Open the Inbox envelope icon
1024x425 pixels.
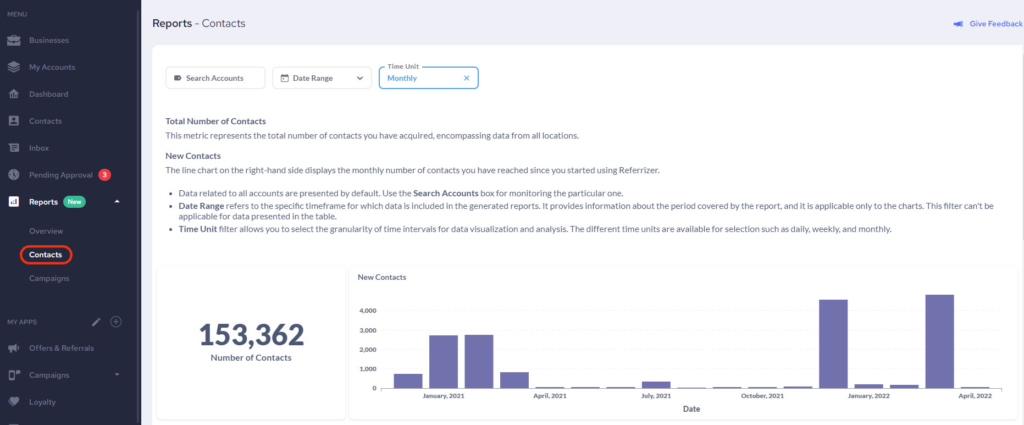click(14, 148)
